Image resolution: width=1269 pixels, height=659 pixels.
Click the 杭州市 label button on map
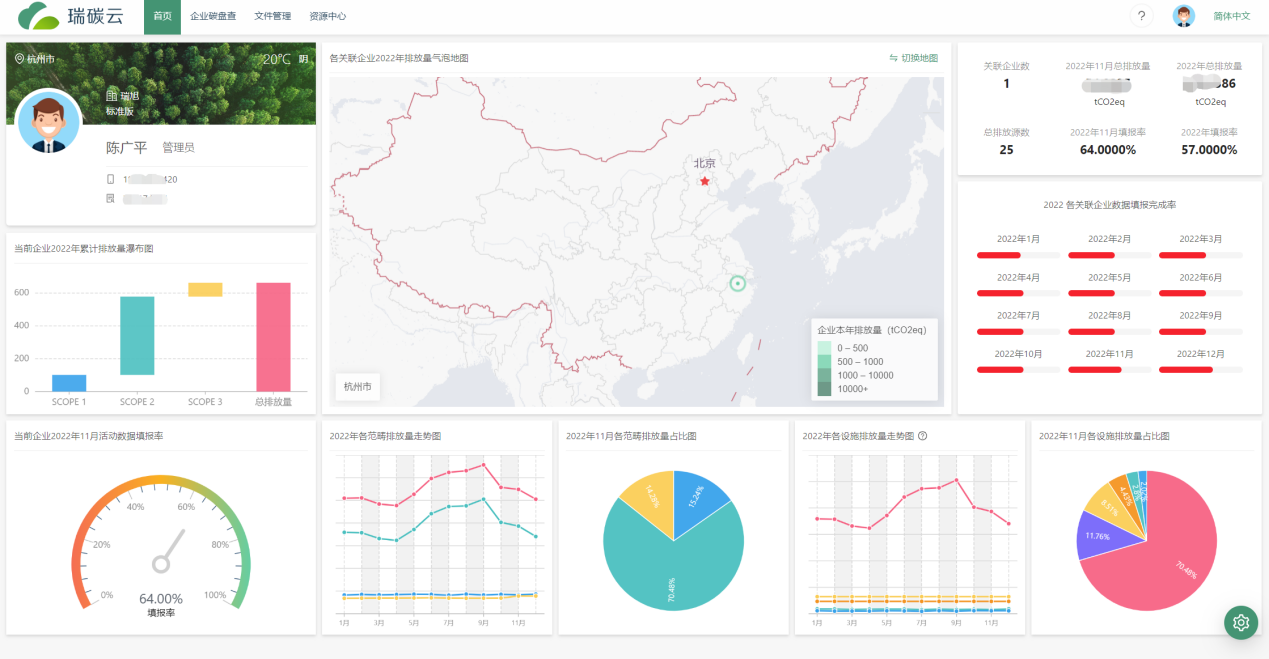click(x=357, y=386)
